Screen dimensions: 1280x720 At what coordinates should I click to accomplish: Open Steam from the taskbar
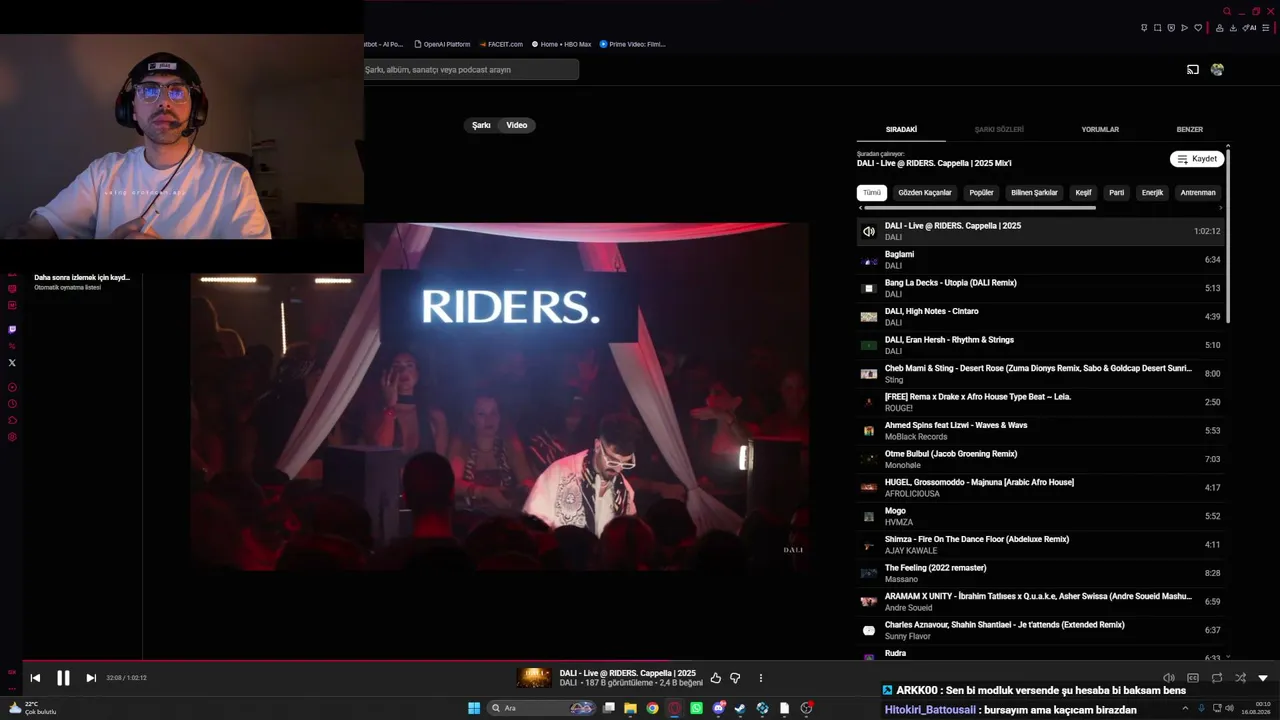(741, 708)
